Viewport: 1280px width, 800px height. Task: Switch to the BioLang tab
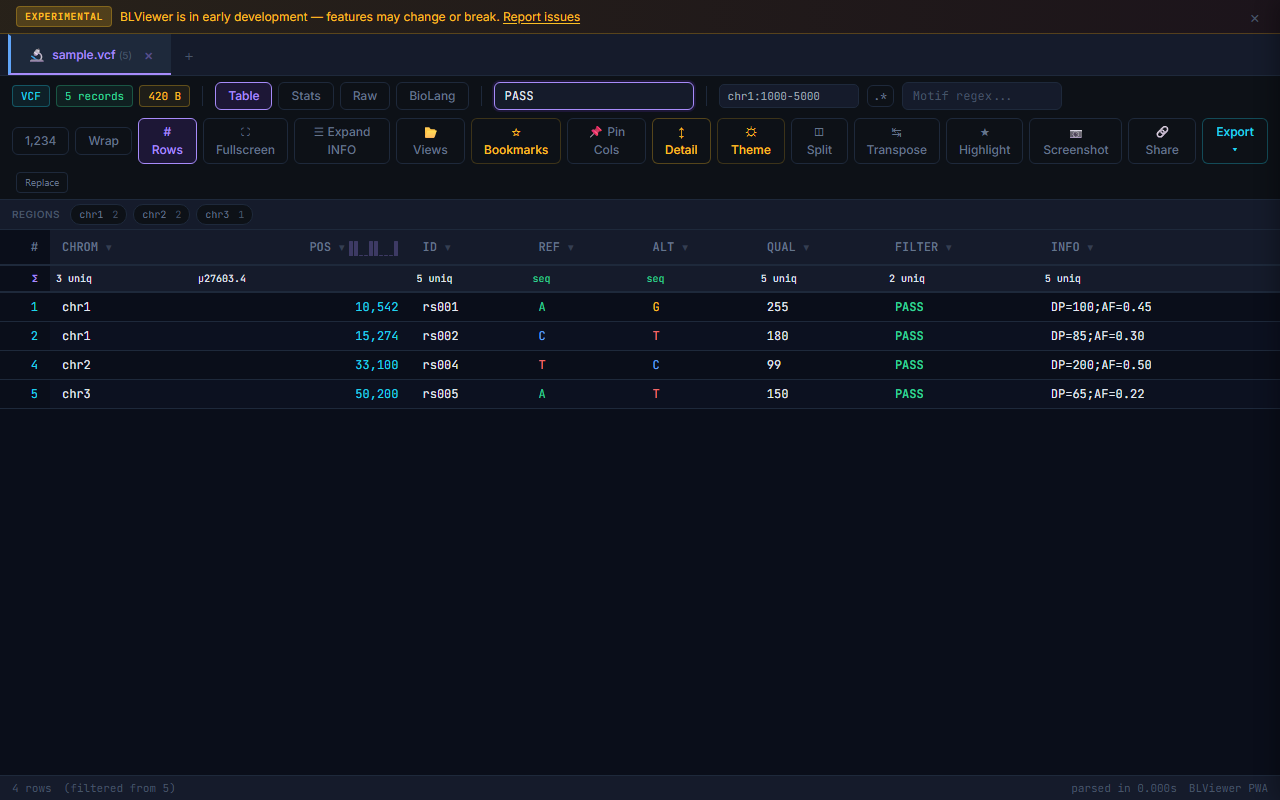(432, 96)
